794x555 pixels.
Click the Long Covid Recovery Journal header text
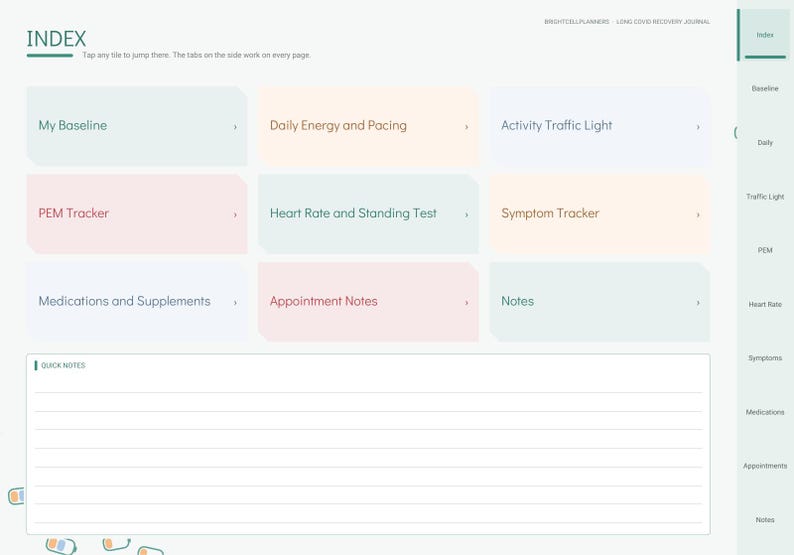(663, 22)
